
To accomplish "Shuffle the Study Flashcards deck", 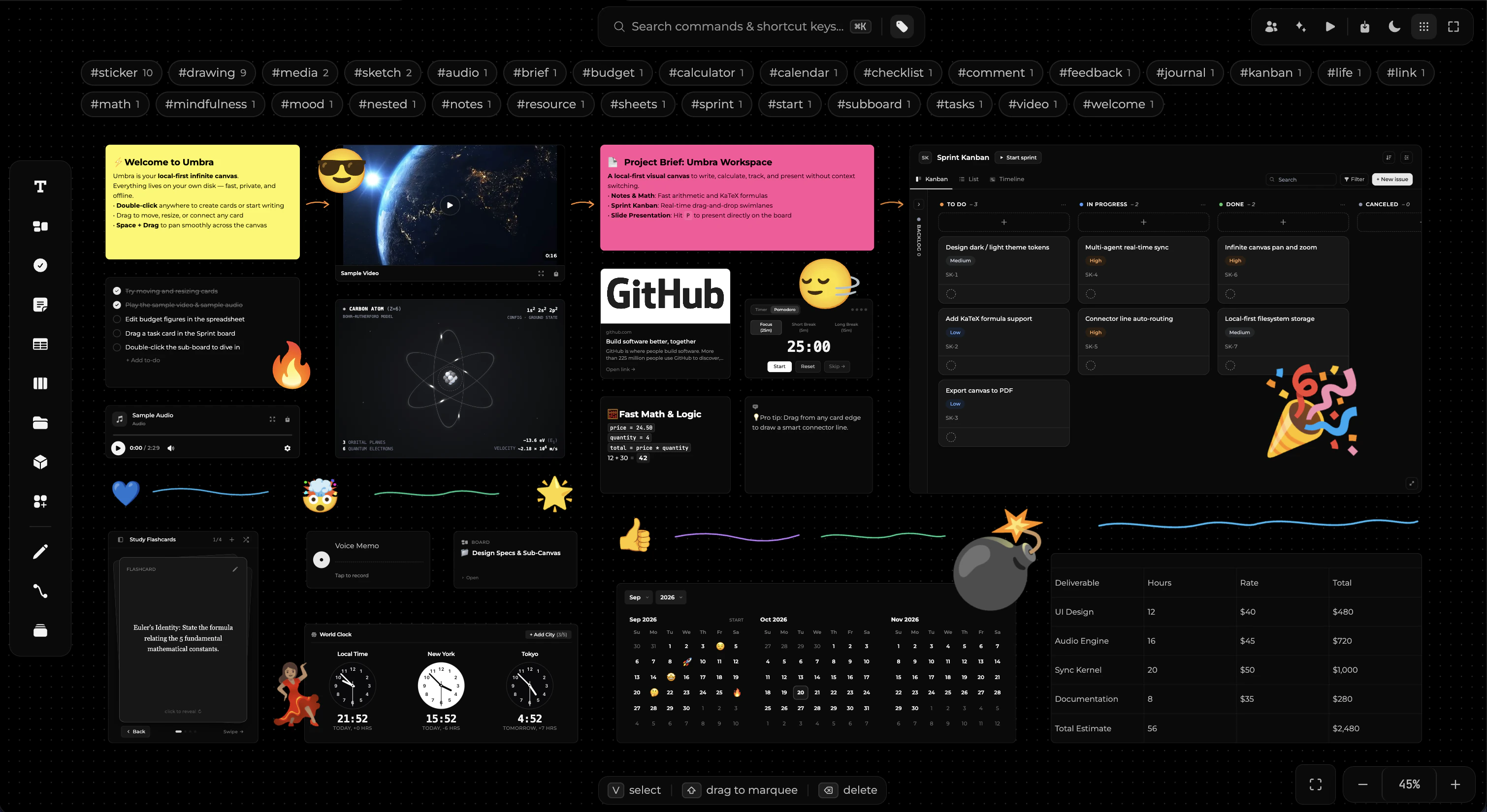I will (x=246, y=539).
